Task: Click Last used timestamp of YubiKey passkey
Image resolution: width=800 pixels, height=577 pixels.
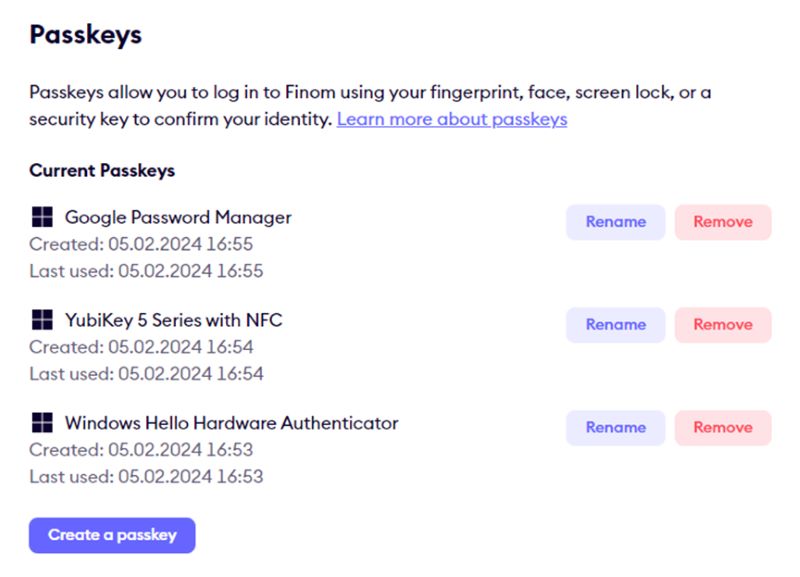Action: 150,373
